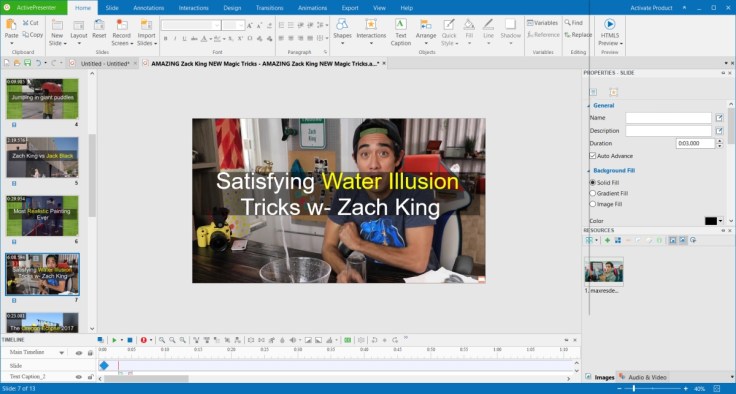This screenshot has width=736, height=394.
Task: Click the Replace button in Editing
Action: coord(578,35)
